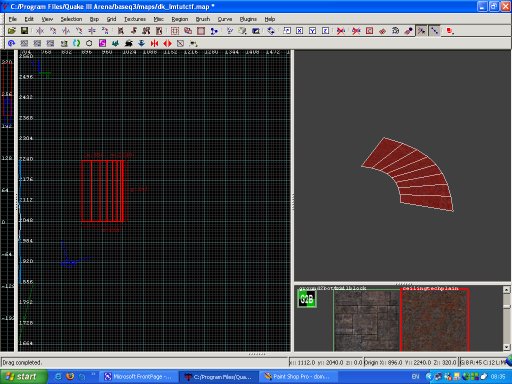512x384 pixels.
Task: Switch to Microsoft FrontPage in the taskbar
Action: point(139,377)
